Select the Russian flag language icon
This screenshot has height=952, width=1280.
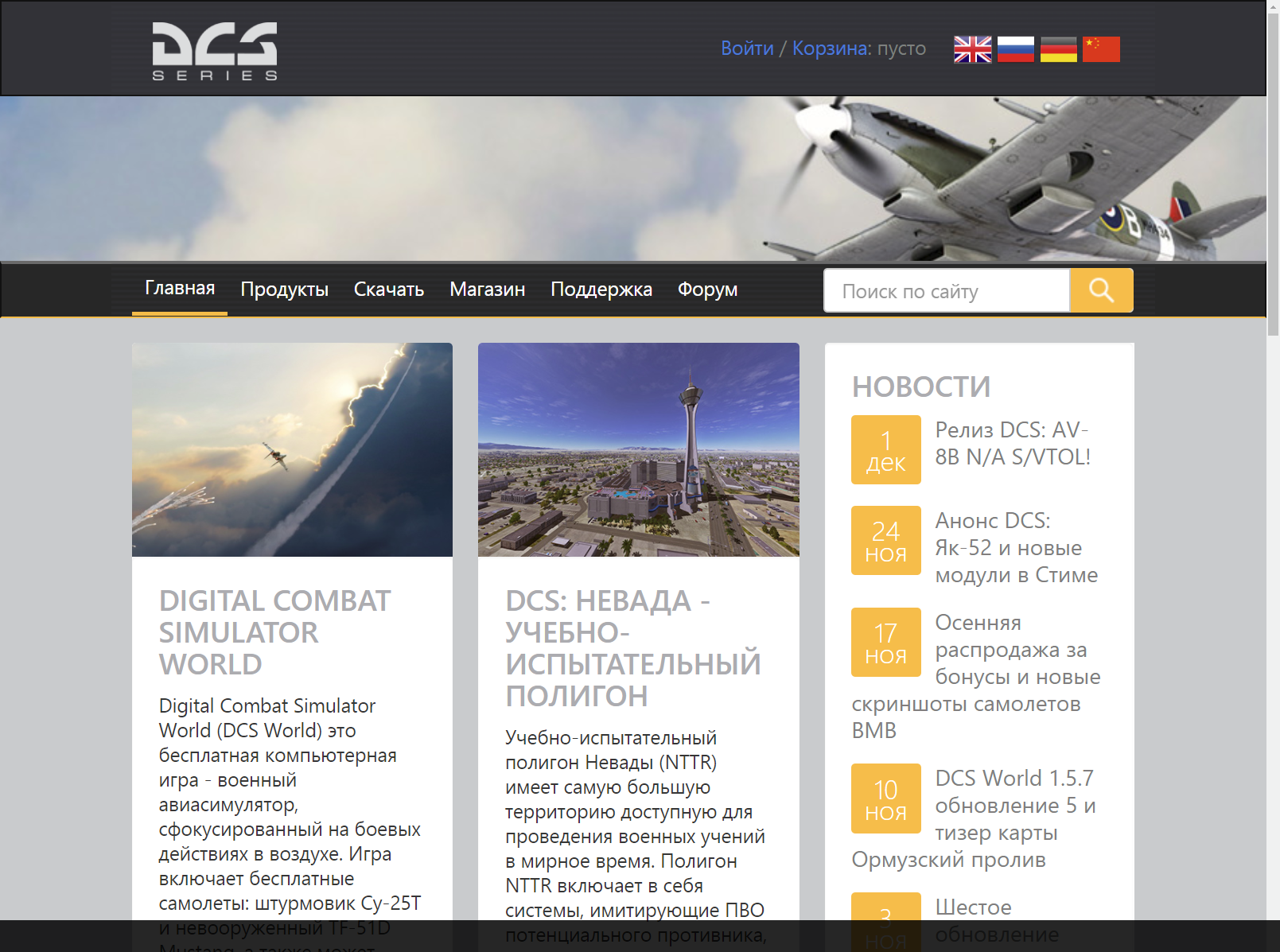[x=1016, y=49]
